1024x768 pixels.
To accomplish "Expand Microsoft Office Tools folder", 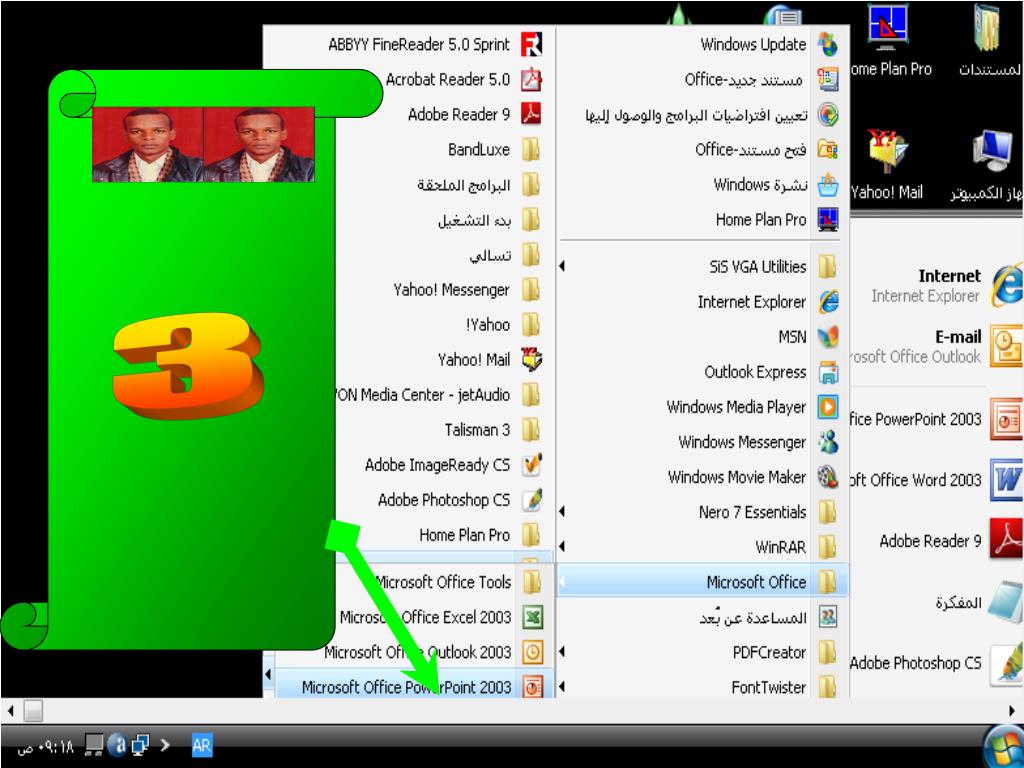I will tap(458, 582).
